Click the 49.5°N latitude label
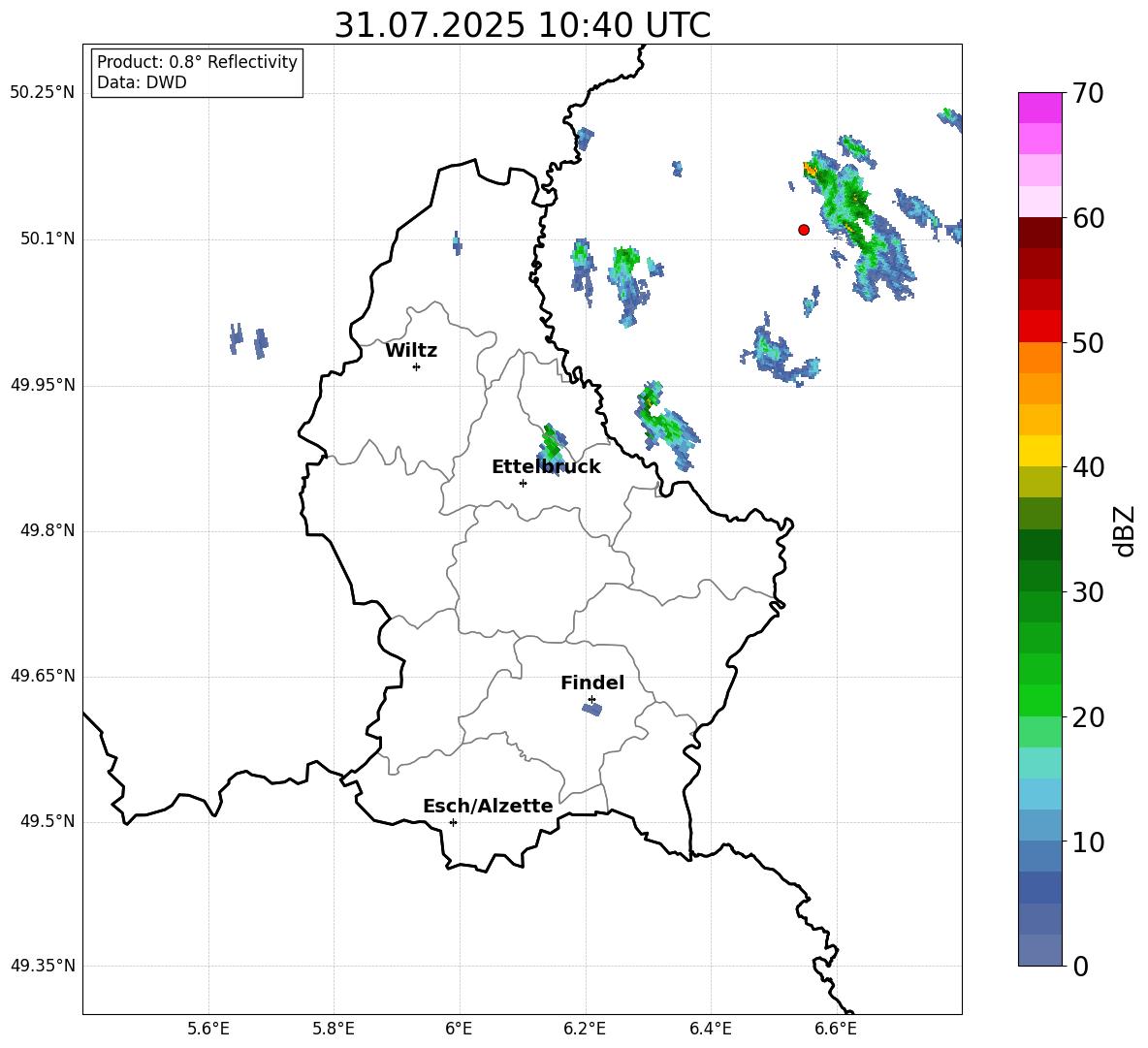The width and height of the screenshot is (1148, 1048). tap(48, 822)
